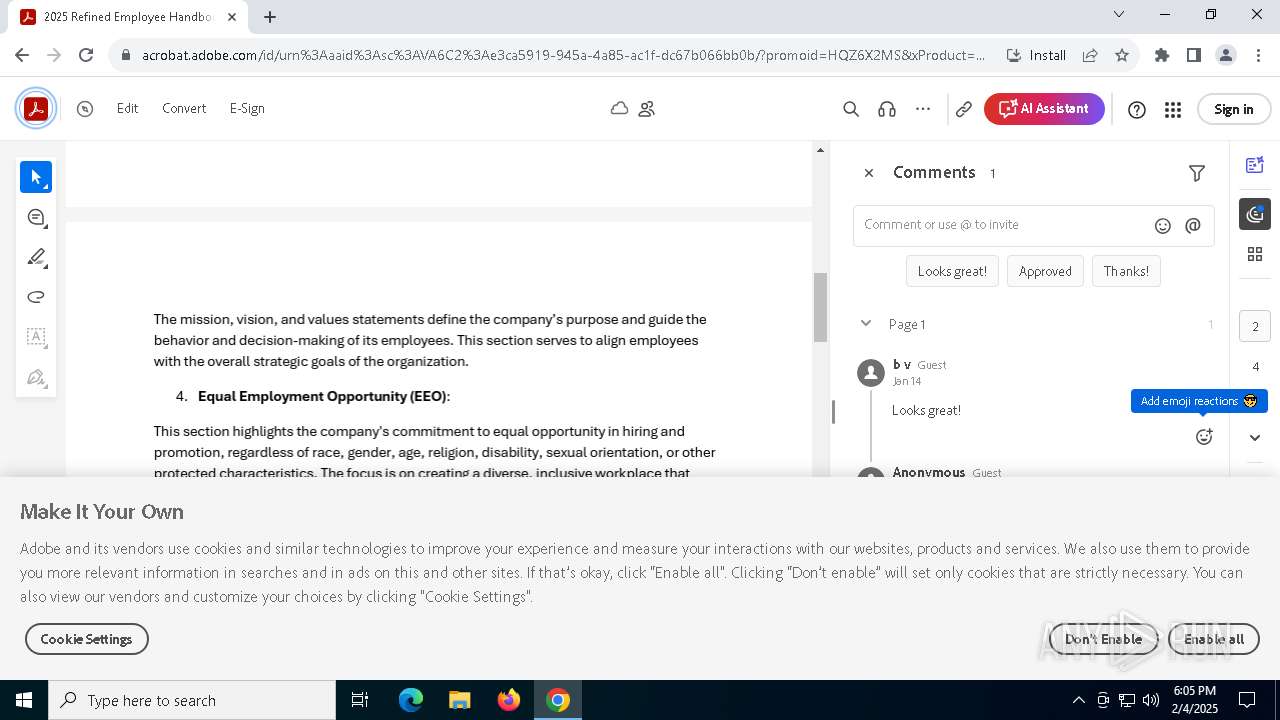Viewport: 1280px width, 720px height.
Task: Select b v's "Looks great!" comment text
Action: 926,410
